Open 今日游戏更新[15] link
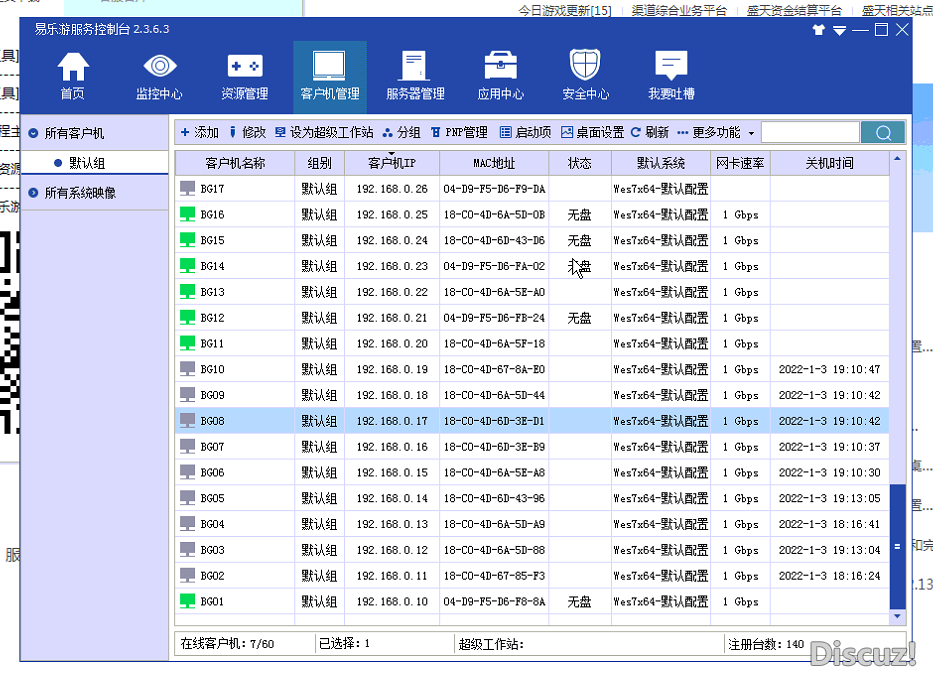 (x=565, y=10)
